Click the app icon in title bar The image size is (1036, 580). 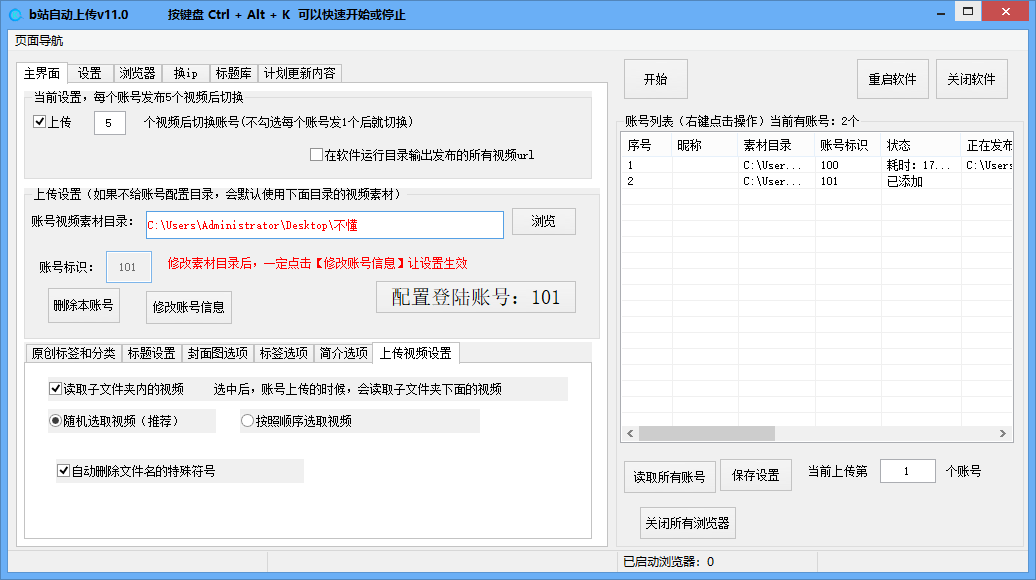click(15, 14)
